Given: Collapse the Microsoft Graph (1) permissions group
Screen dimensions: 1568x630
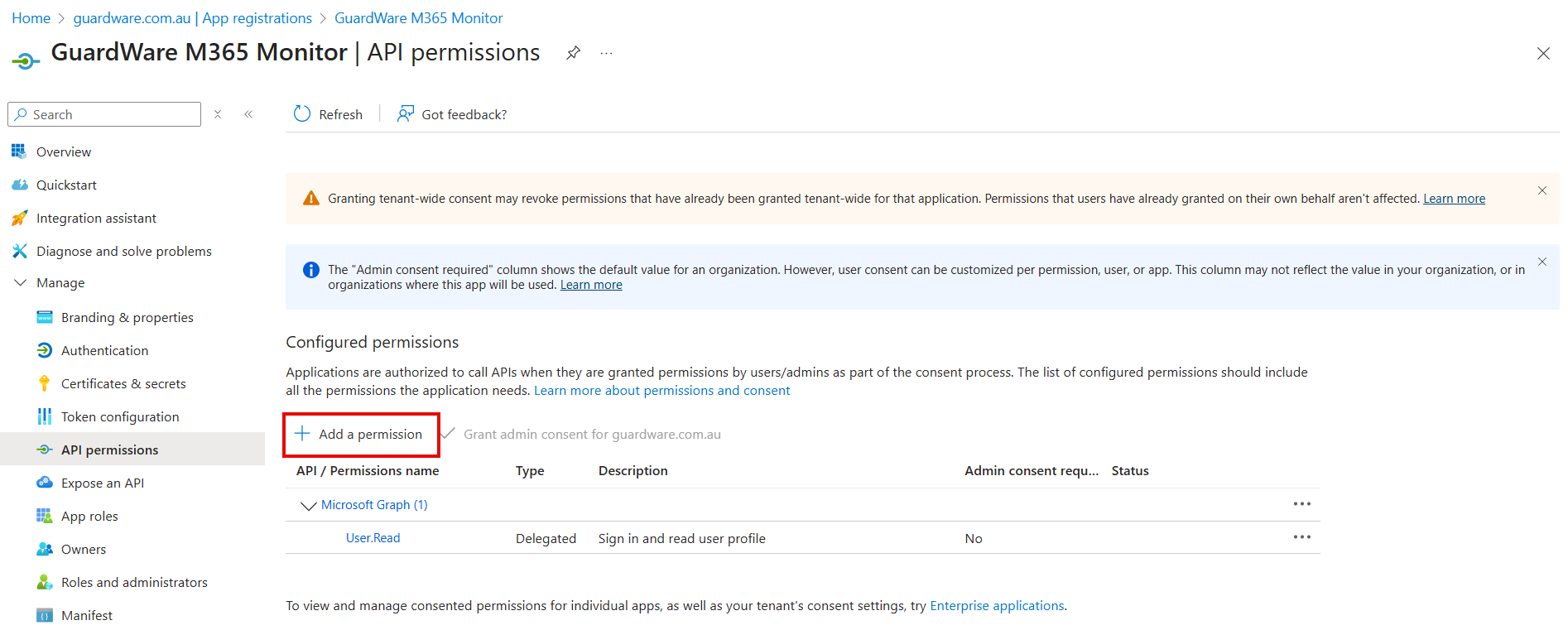Looking at the screenshot, I should (309, 505).
